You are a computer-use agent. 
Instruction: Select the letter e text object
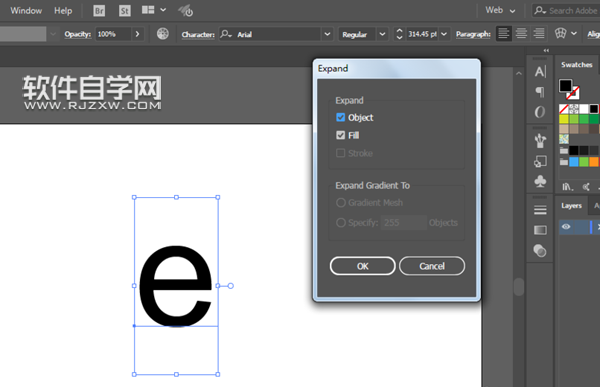coord(175,286)
